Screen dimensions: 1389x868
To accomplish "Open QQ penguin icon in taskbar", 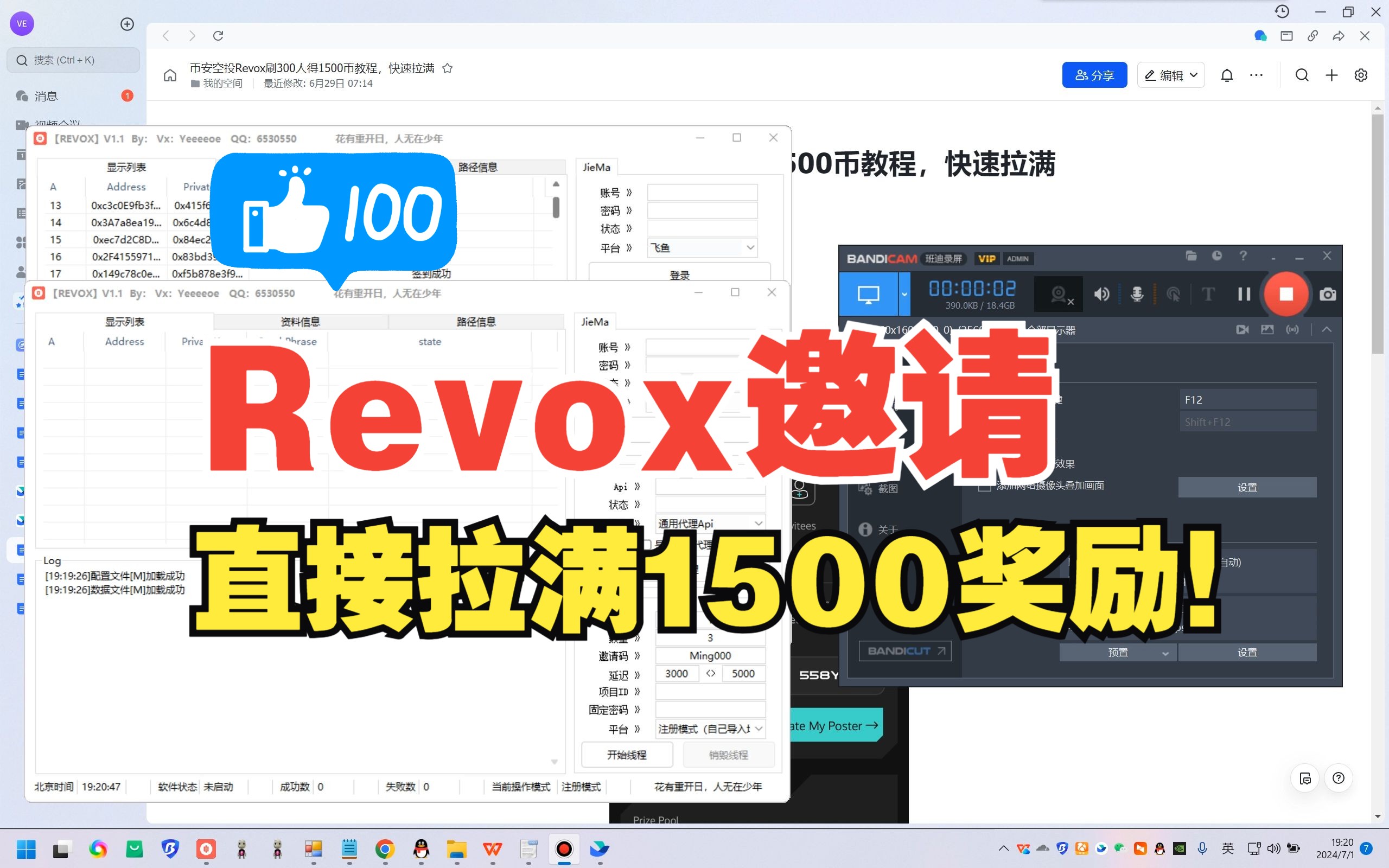I will [420, 849].
